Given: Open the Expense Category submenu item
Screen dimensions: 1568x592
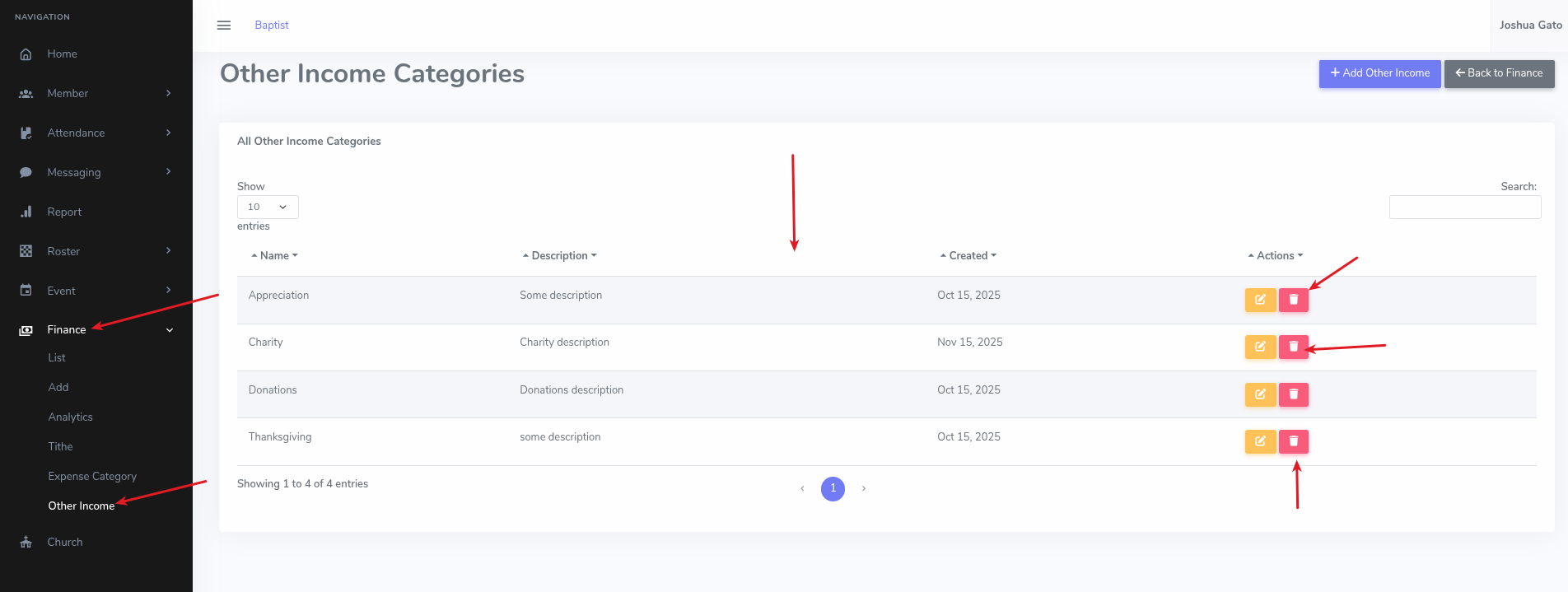Looking at the screenshot, I should (x=92, y=477).
